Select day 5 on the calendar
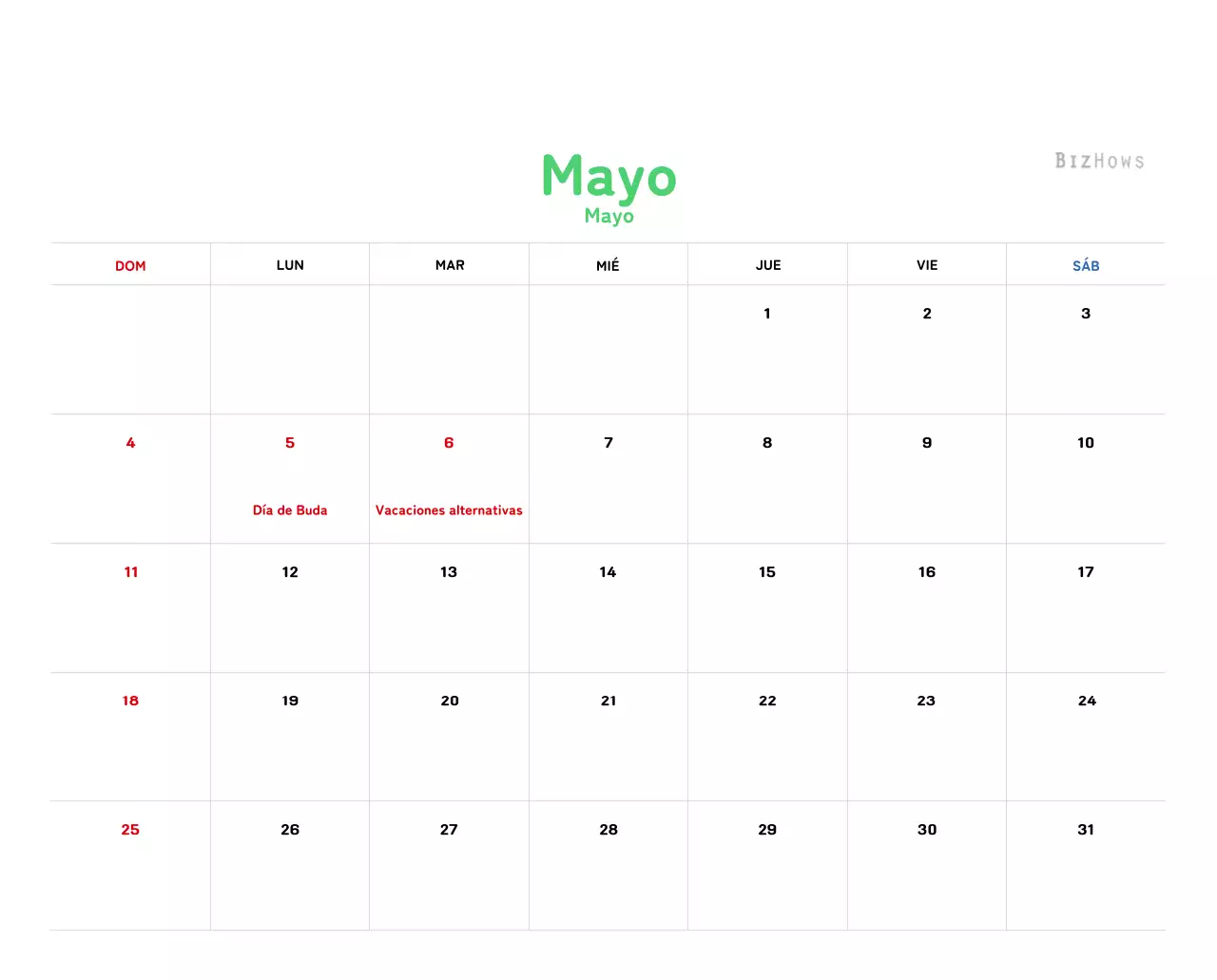 (x=289, y=442)
